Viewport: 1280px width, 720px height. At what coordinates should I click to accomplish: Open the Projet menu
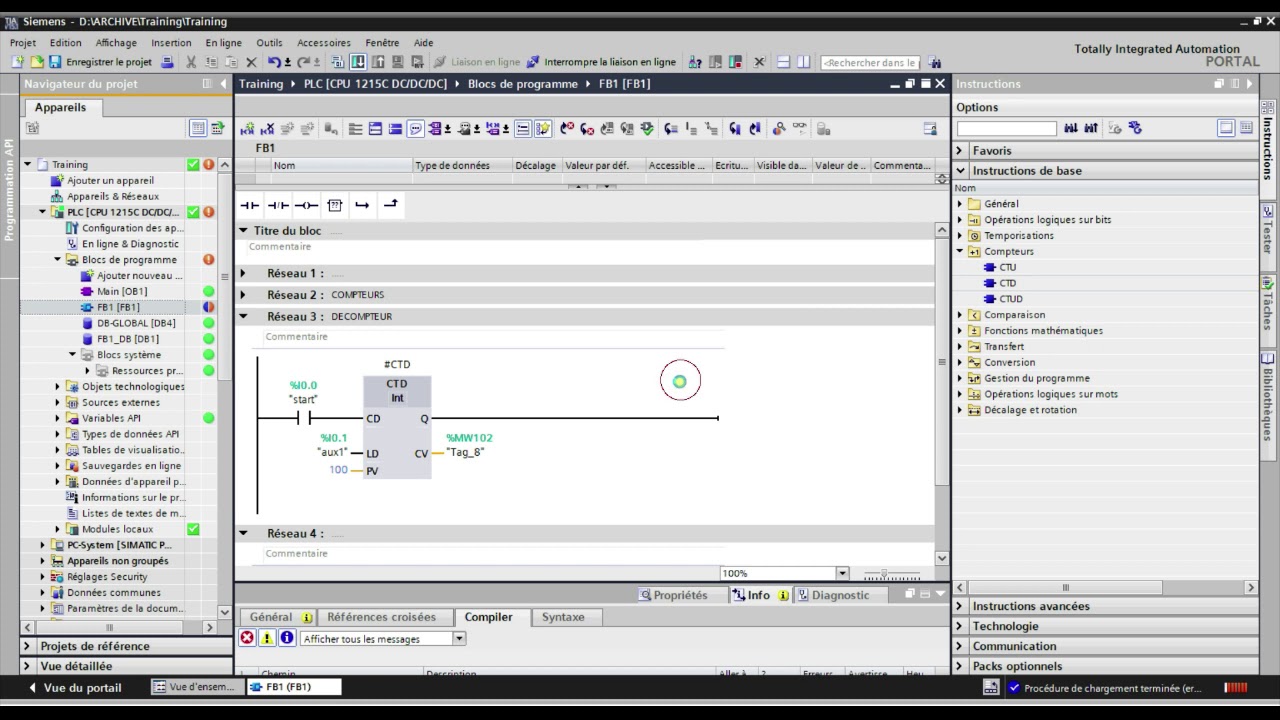[x=23, y=43]
